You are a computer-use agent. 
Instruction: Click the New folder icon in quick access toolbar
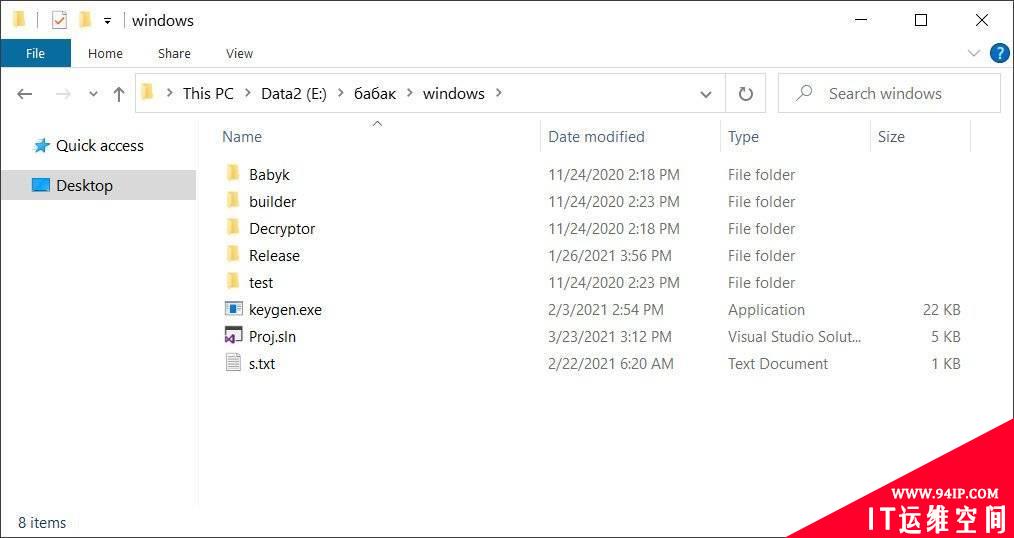[x=85, y=21]
